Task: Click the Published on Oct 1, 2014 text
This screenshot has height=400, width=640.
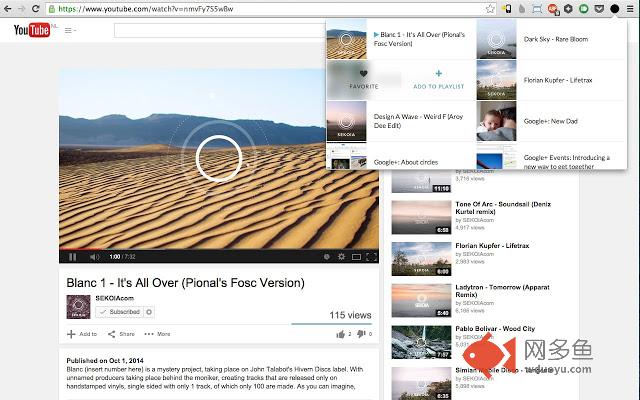Action: tap(105, 360)
